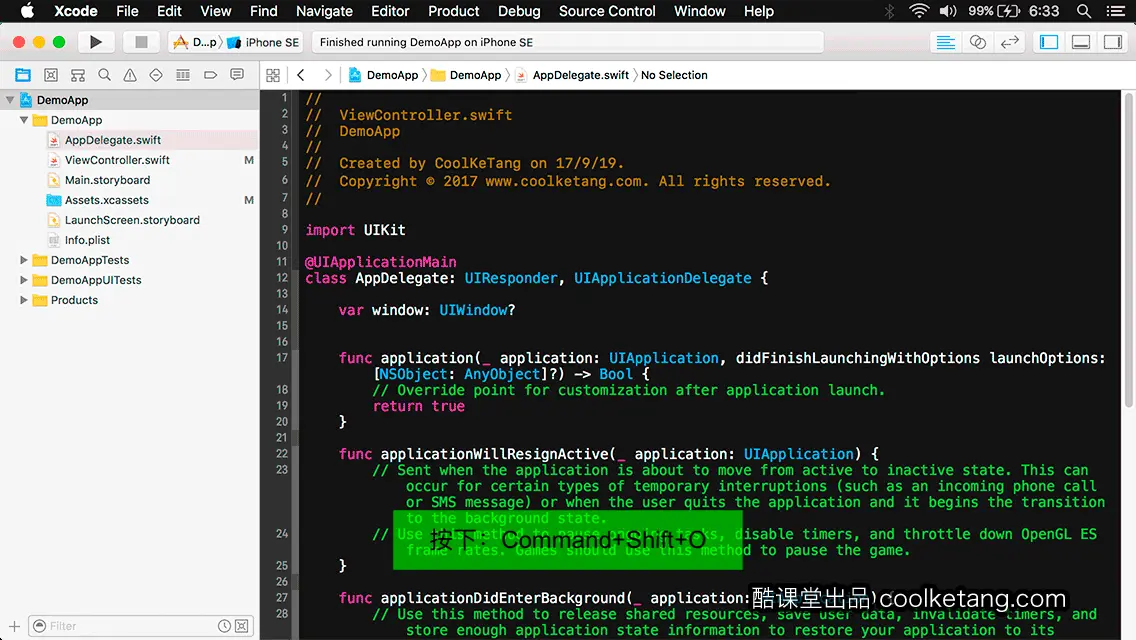Collapse the DemoApp group folder

(x=24, y=120)
